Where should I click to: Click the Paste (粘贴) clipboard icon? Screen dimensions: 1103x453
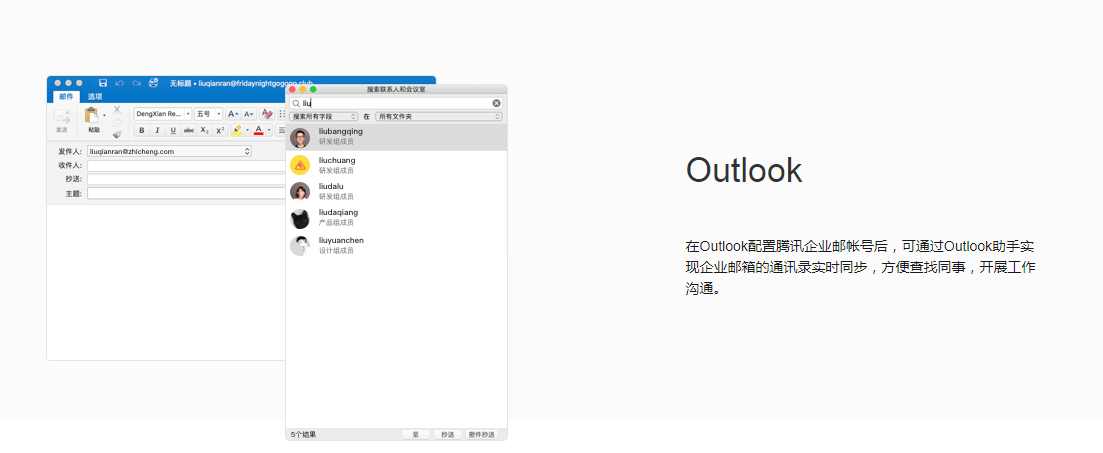pos(92,118)
